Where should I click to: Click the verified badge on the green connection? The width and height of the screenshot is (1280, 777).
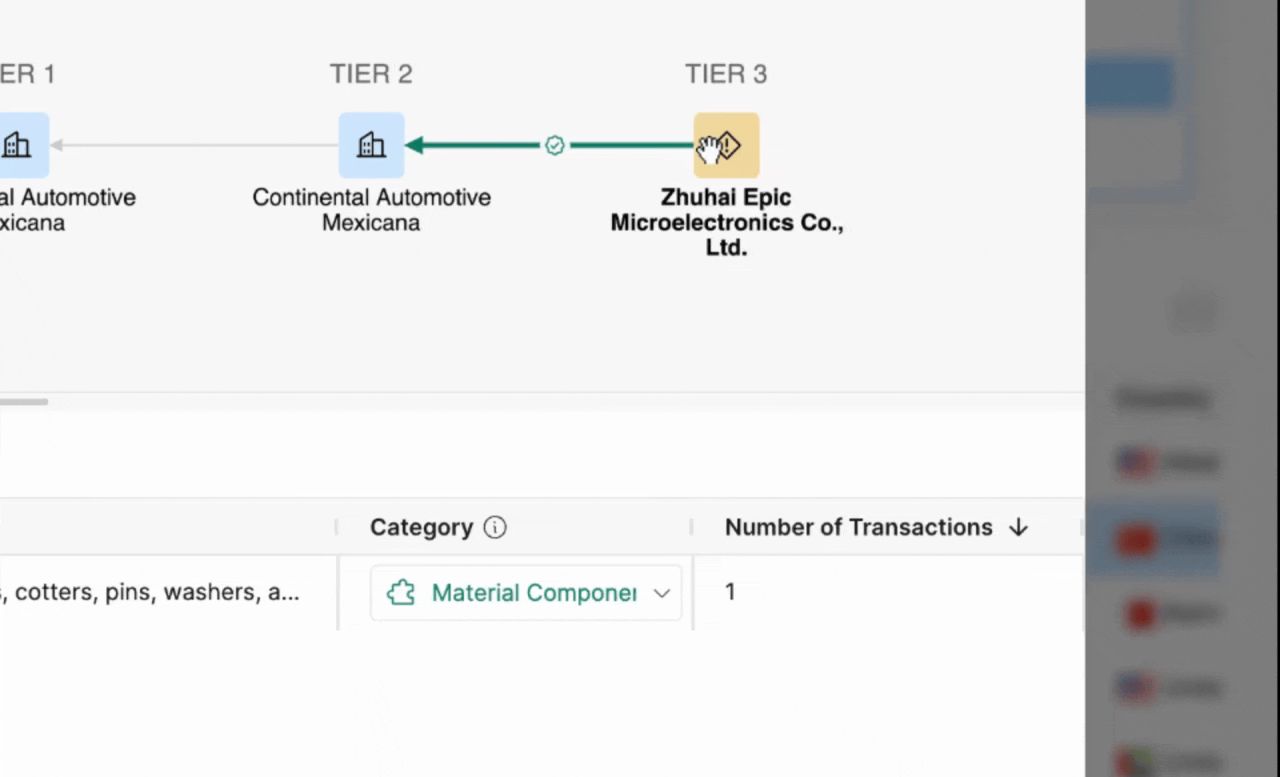click(x=555, y=146)
